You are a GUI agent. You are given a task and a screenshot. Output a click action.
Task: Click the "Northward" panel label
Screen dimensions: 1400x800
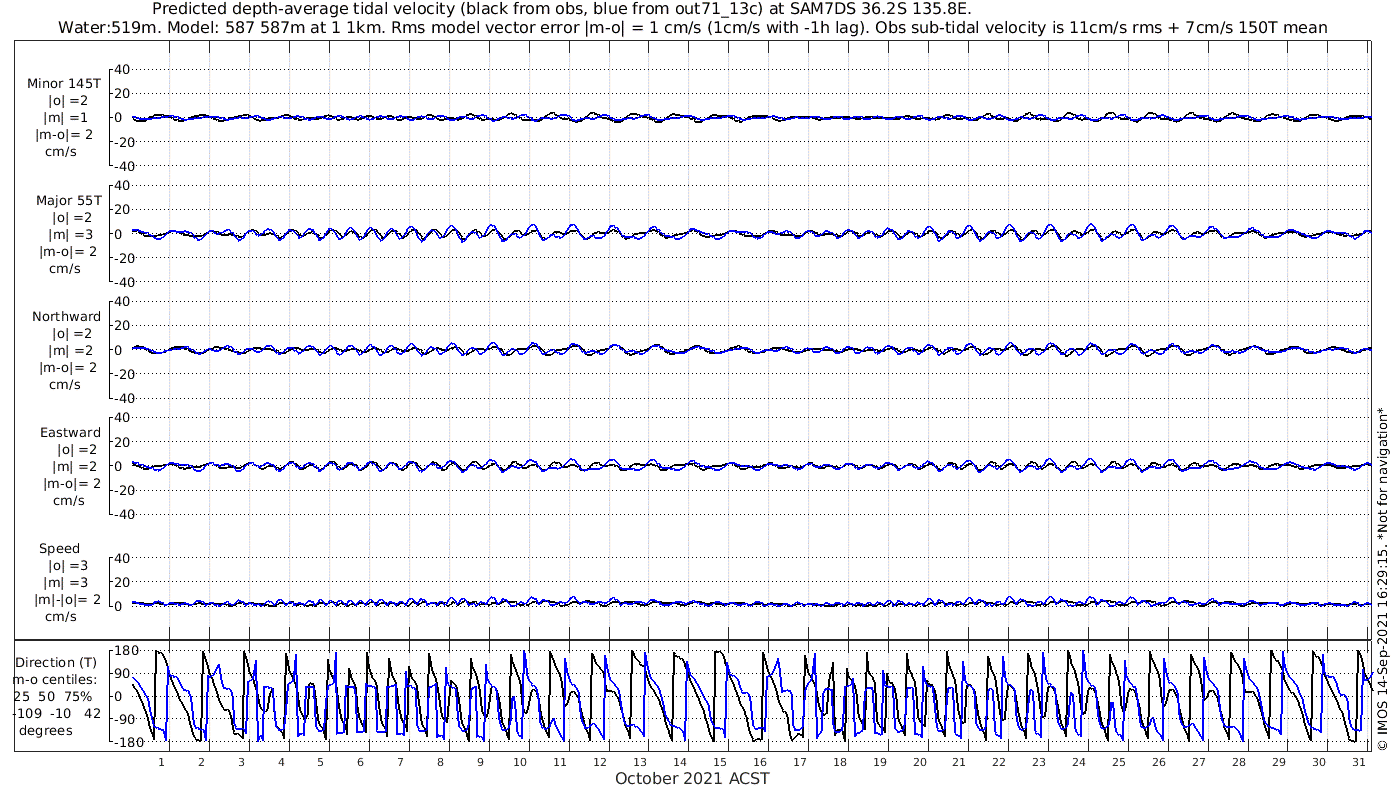point(67,316)
